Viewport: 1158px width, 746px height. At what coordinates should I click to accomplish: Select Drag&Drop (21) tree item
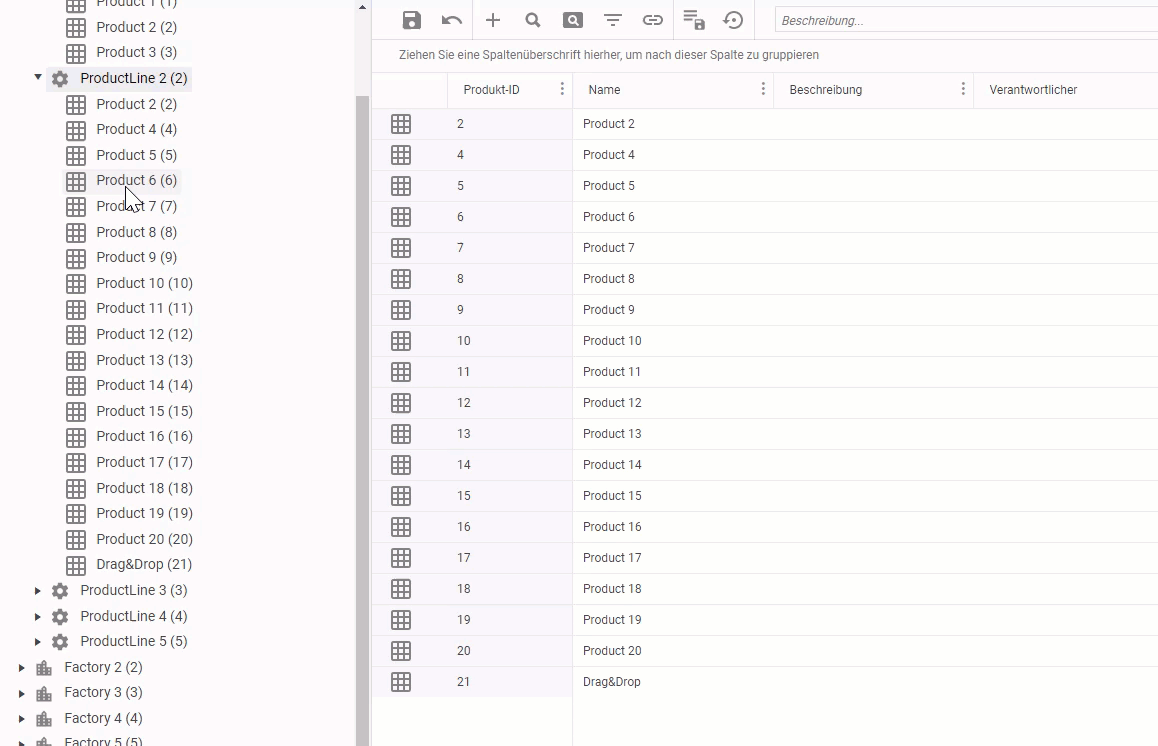[143, 564]
